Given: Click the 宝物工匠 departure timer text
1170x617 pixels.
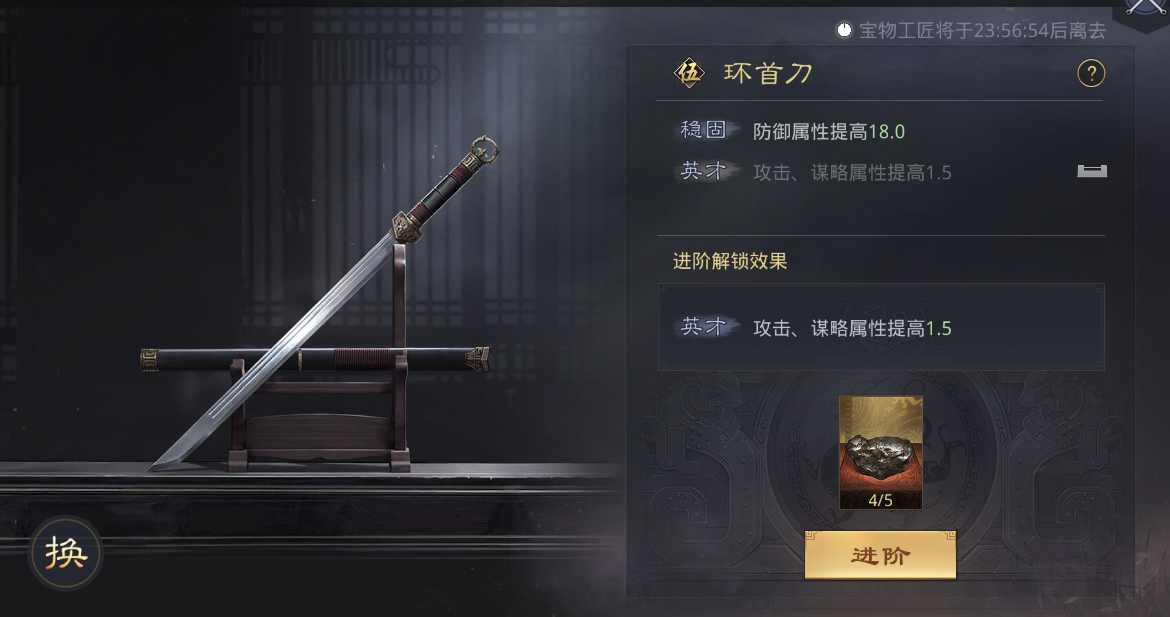Looking at the screenshot, I should pos(982,31).
